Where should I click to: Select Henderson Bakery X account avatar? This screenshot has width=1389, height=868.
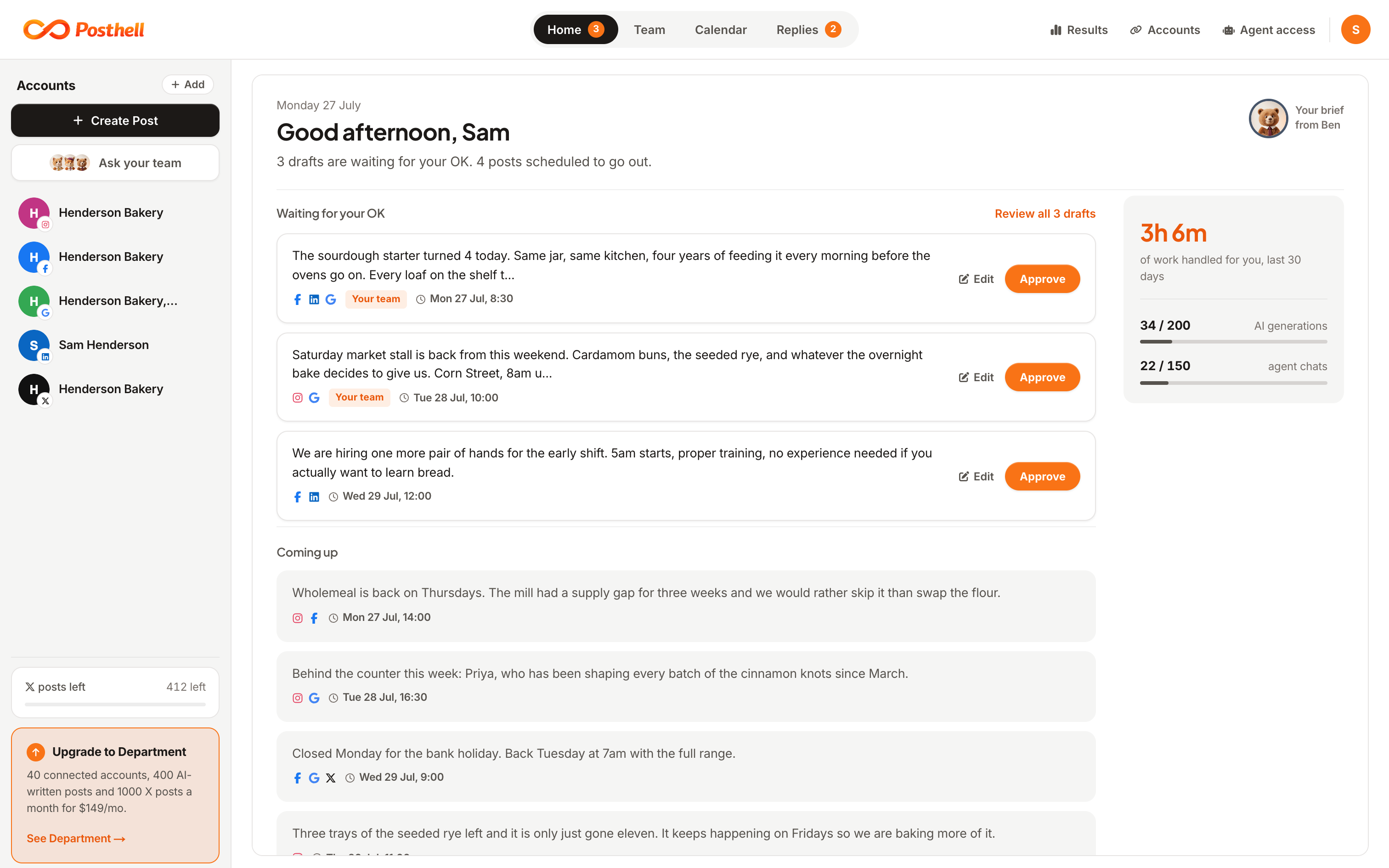34,390
